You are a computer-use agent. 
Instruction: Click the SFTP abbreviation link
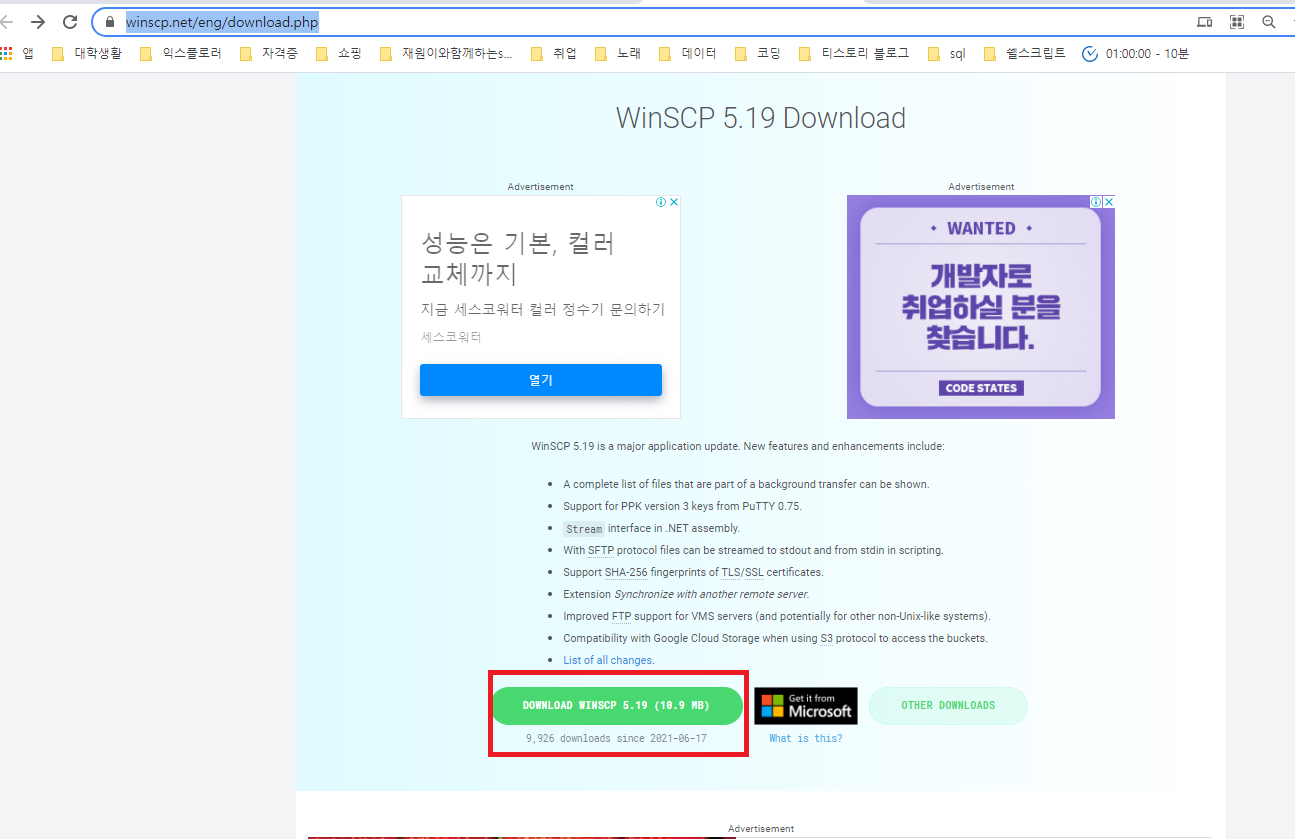[601, 550]
